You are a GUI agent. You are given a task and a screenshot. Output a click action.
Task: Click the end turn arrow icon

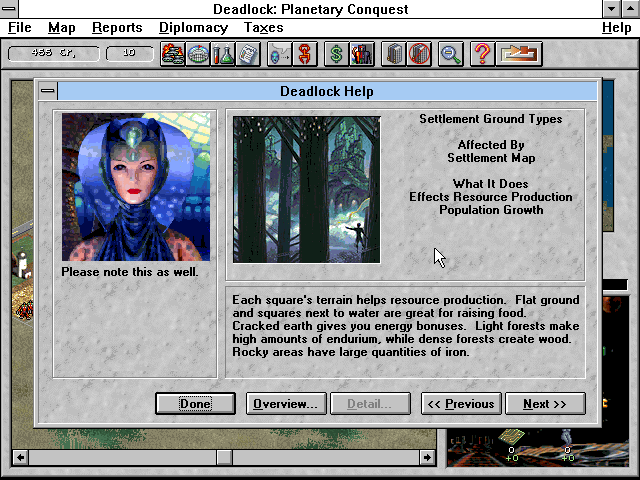pyautogui.click(x=519, y=54)
